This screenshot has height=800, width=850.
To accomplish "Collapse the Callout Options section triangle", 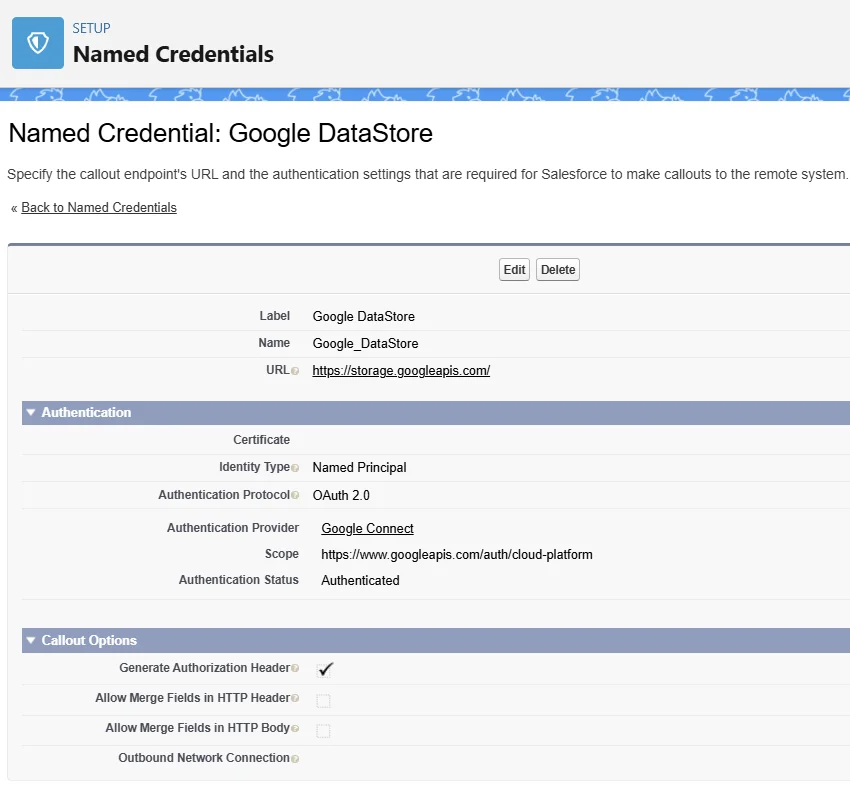I will click(31, 641).
